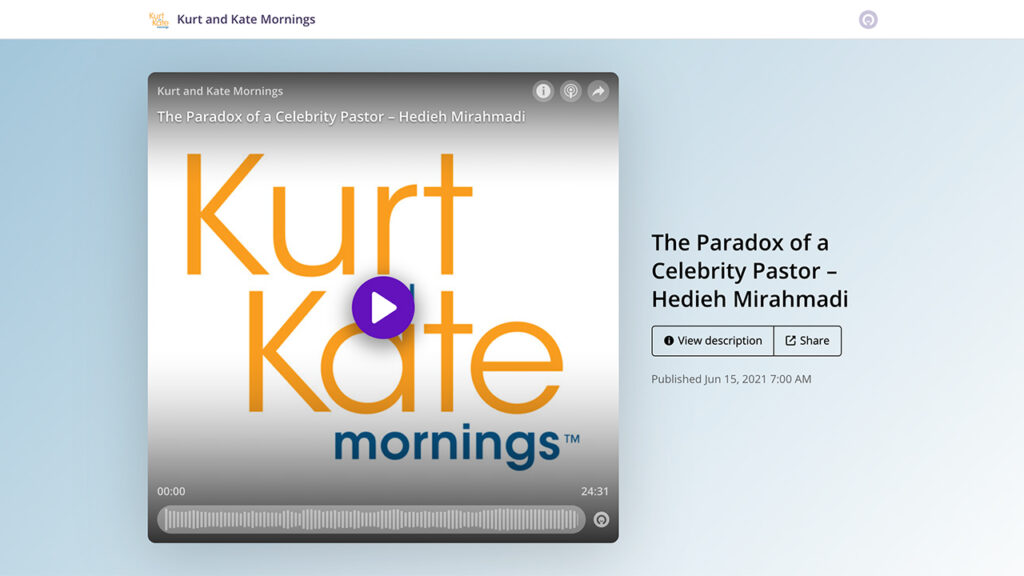Click the Omny logo beside the waveform
This screenshot has height=576, width=1024.
[x=601, y=519]
